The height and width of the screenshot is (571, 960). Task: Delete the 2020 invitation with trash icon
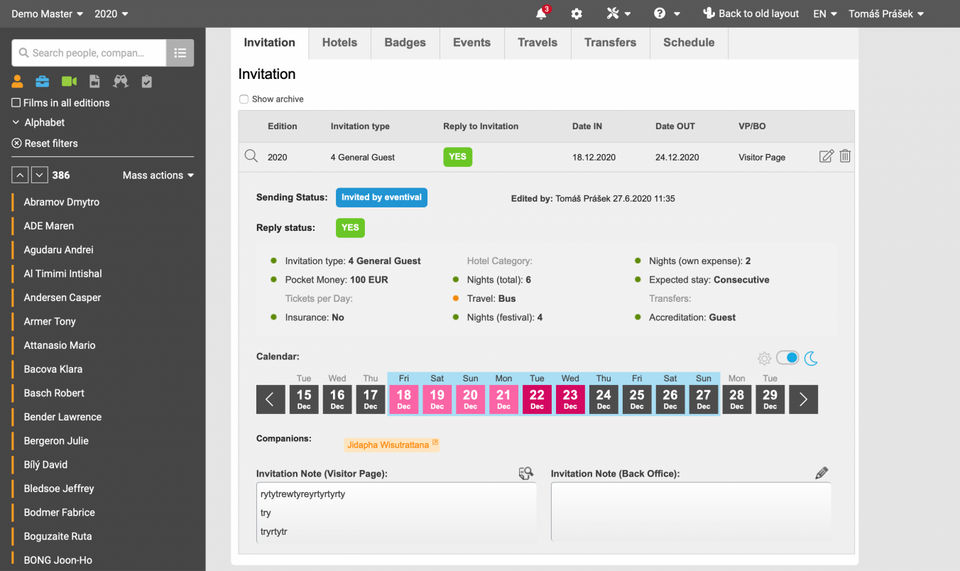click(845, 156)
